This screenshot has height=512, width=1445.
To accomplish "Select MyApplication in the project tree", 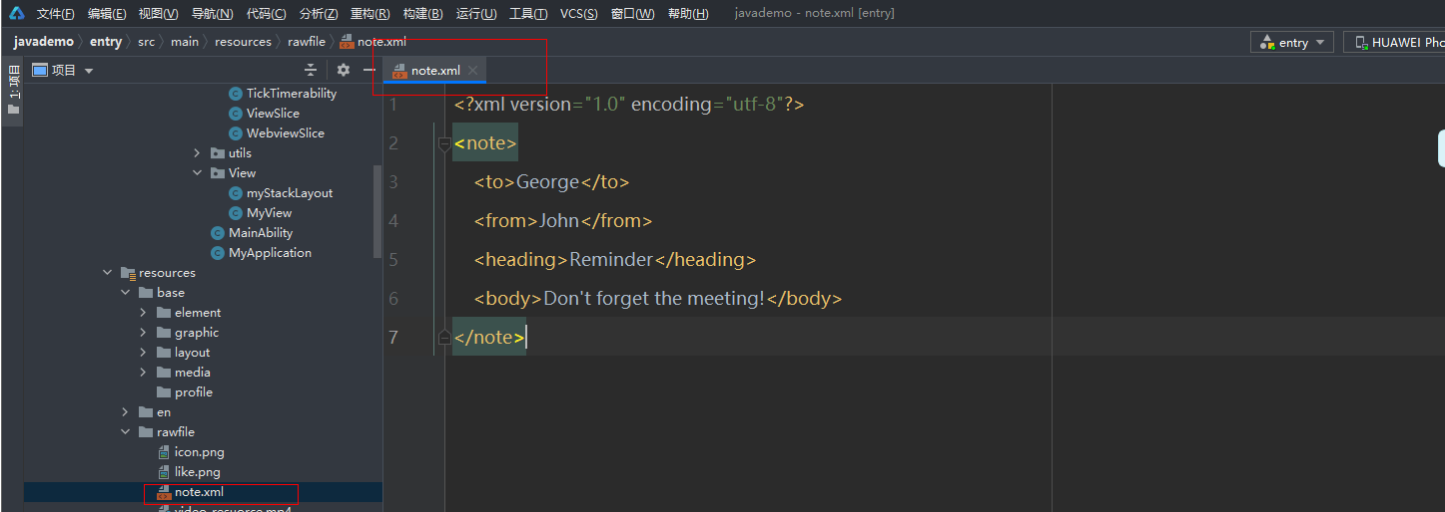I will pyautogui.click(x=270, y=253).
